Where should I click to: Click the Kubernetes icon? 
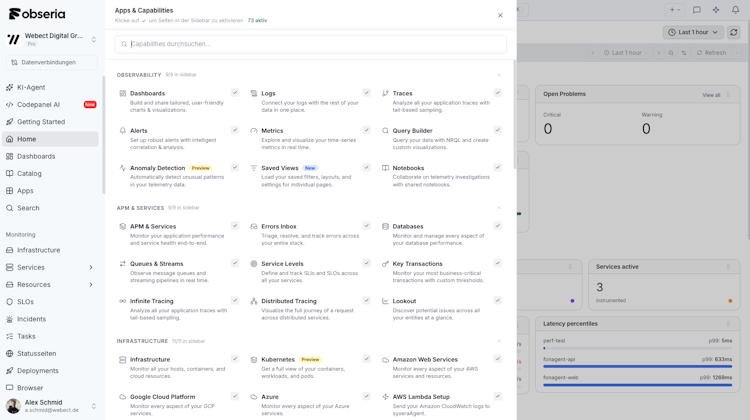pos(254,359)
